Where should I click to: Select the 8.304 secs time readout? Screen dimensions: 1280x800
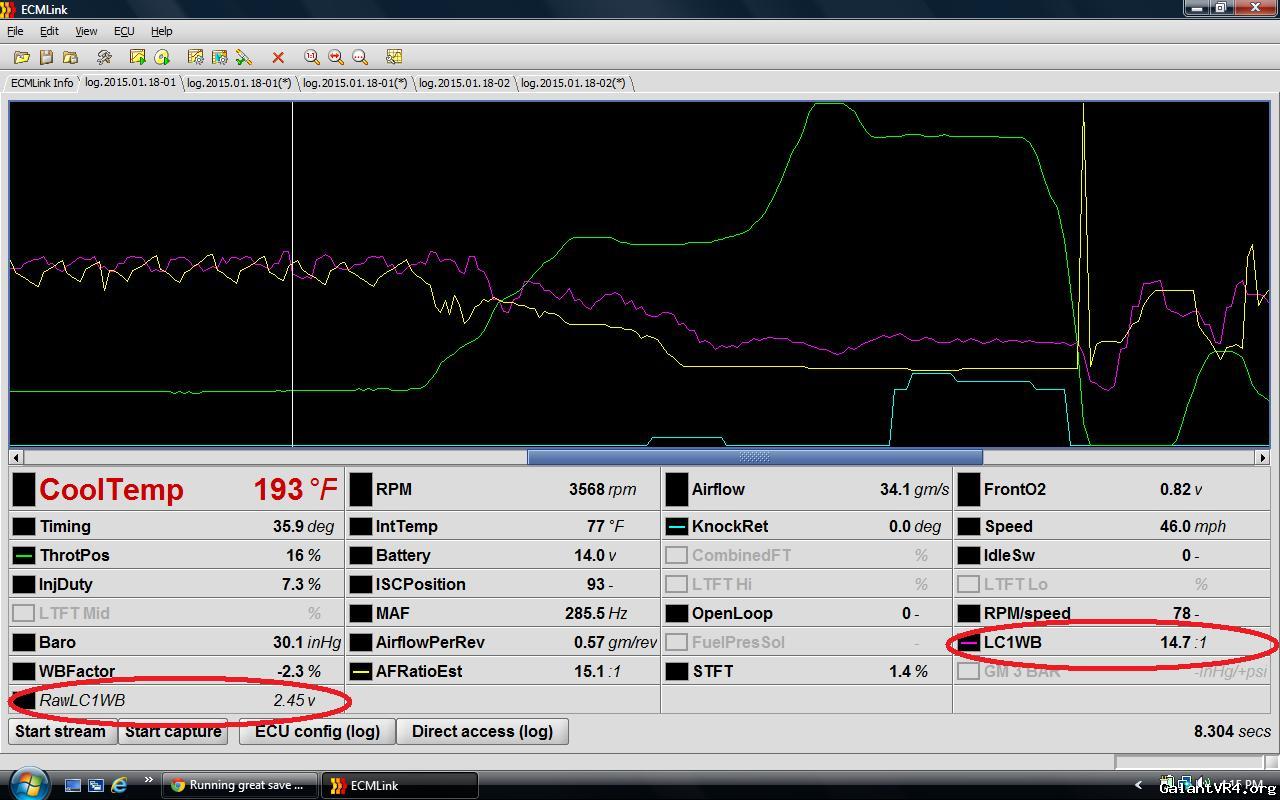(x=1232, y=731)
